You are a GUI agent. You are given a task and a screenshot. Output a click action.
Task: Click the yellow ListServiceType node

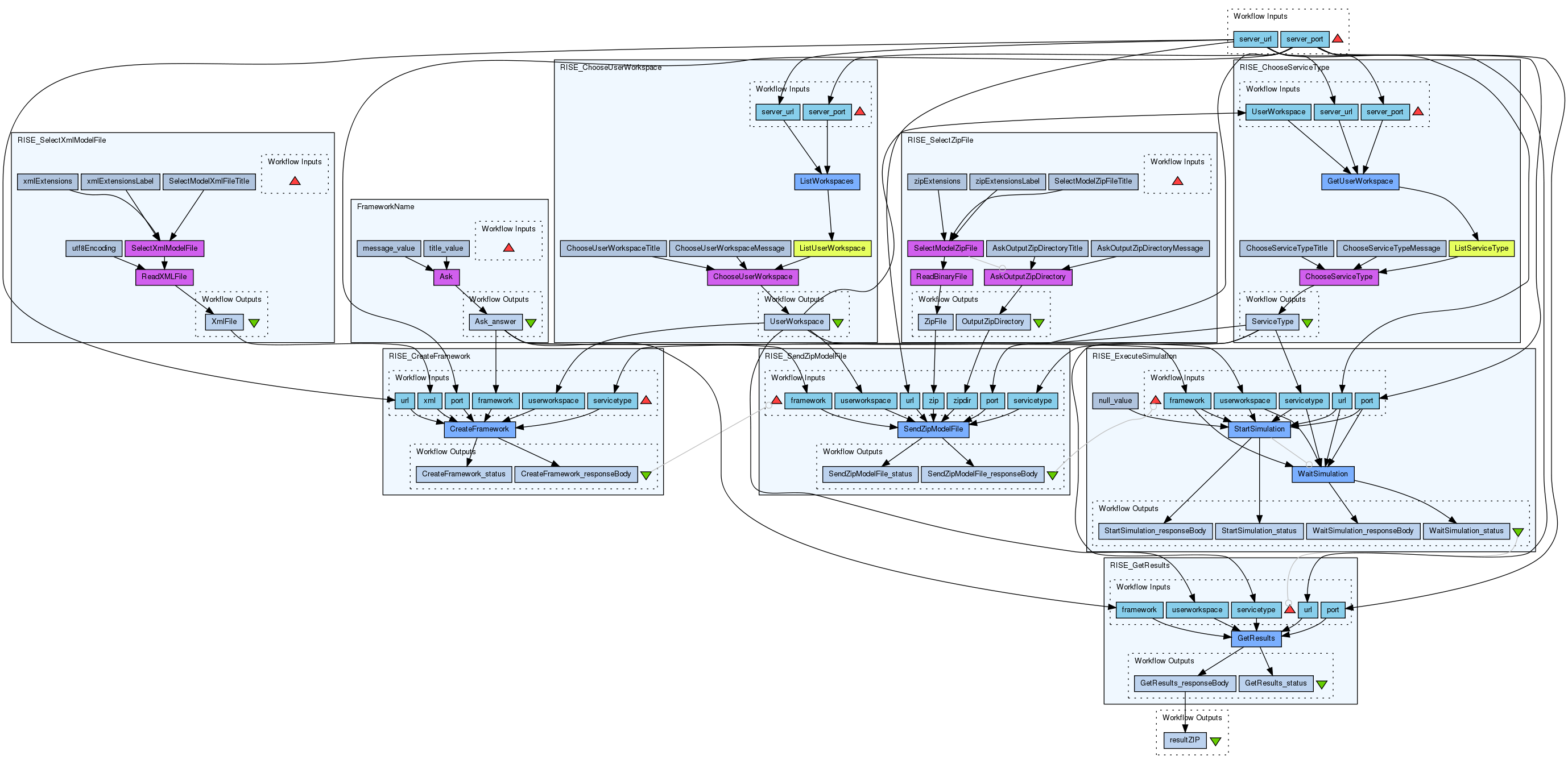(1482, 248)
